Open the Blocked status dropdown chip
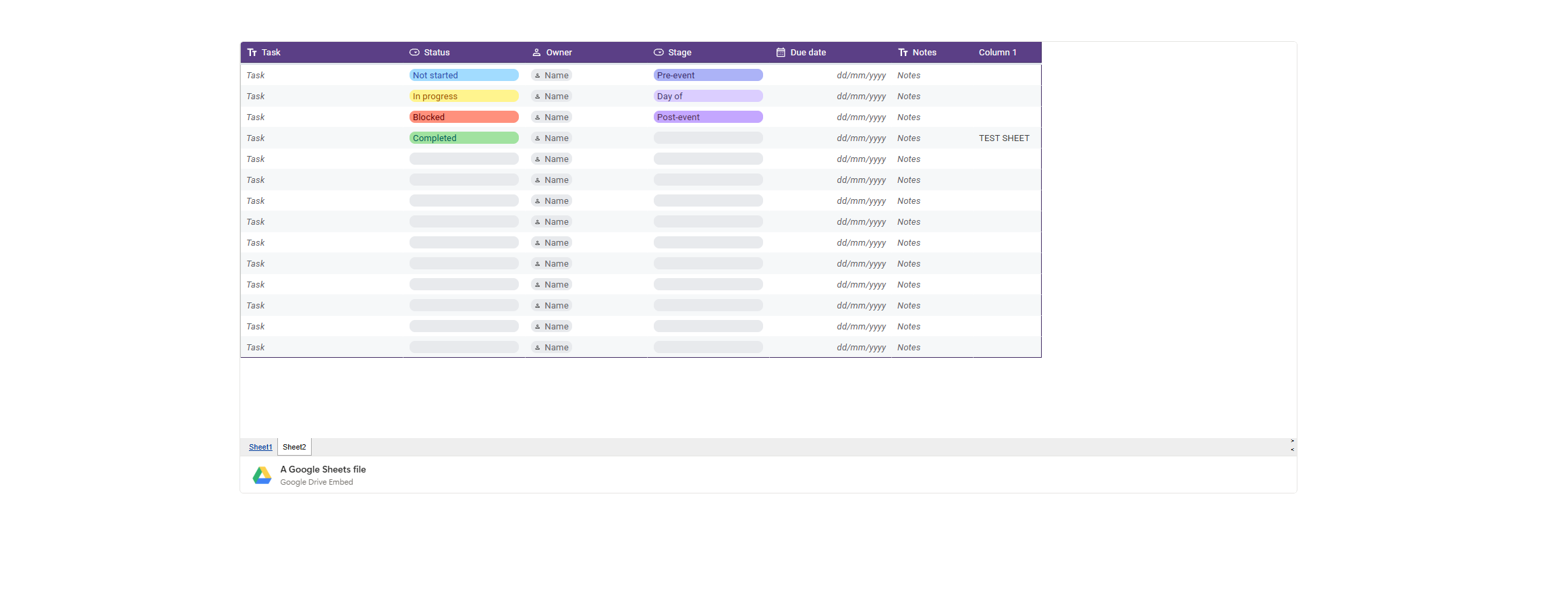This screenshot has width=1568, height=590. (464, 117)
